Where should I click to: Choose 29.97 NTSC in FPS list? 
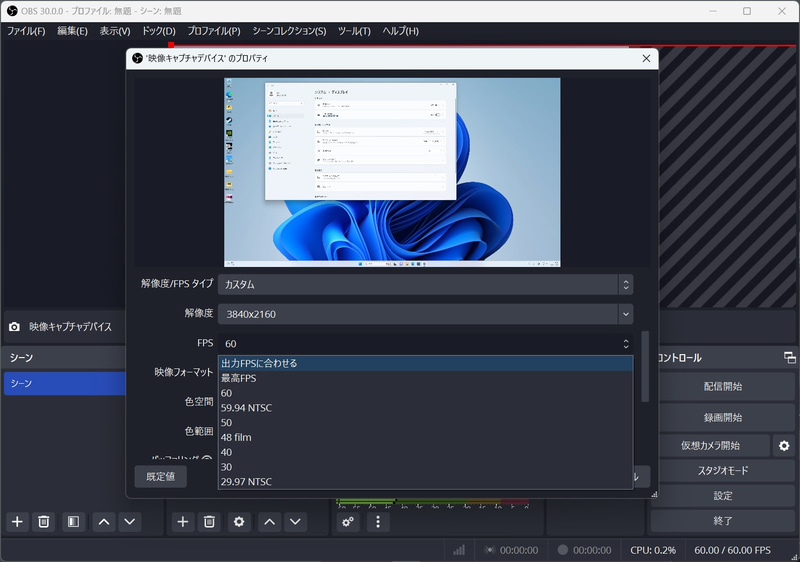pyautogui.click(x=426, y=482)
